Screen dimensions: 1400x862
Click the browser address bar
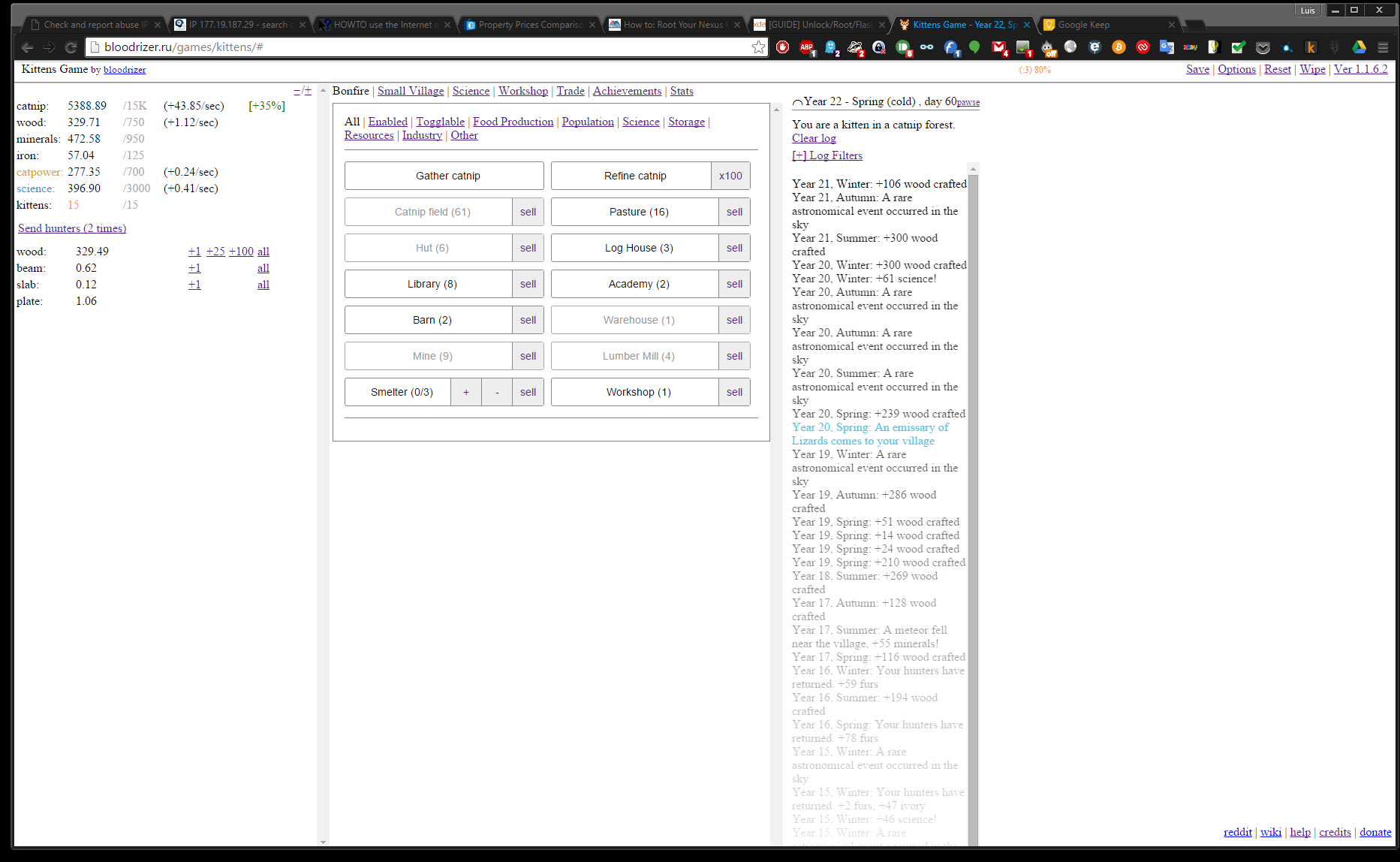coord(420,47)
